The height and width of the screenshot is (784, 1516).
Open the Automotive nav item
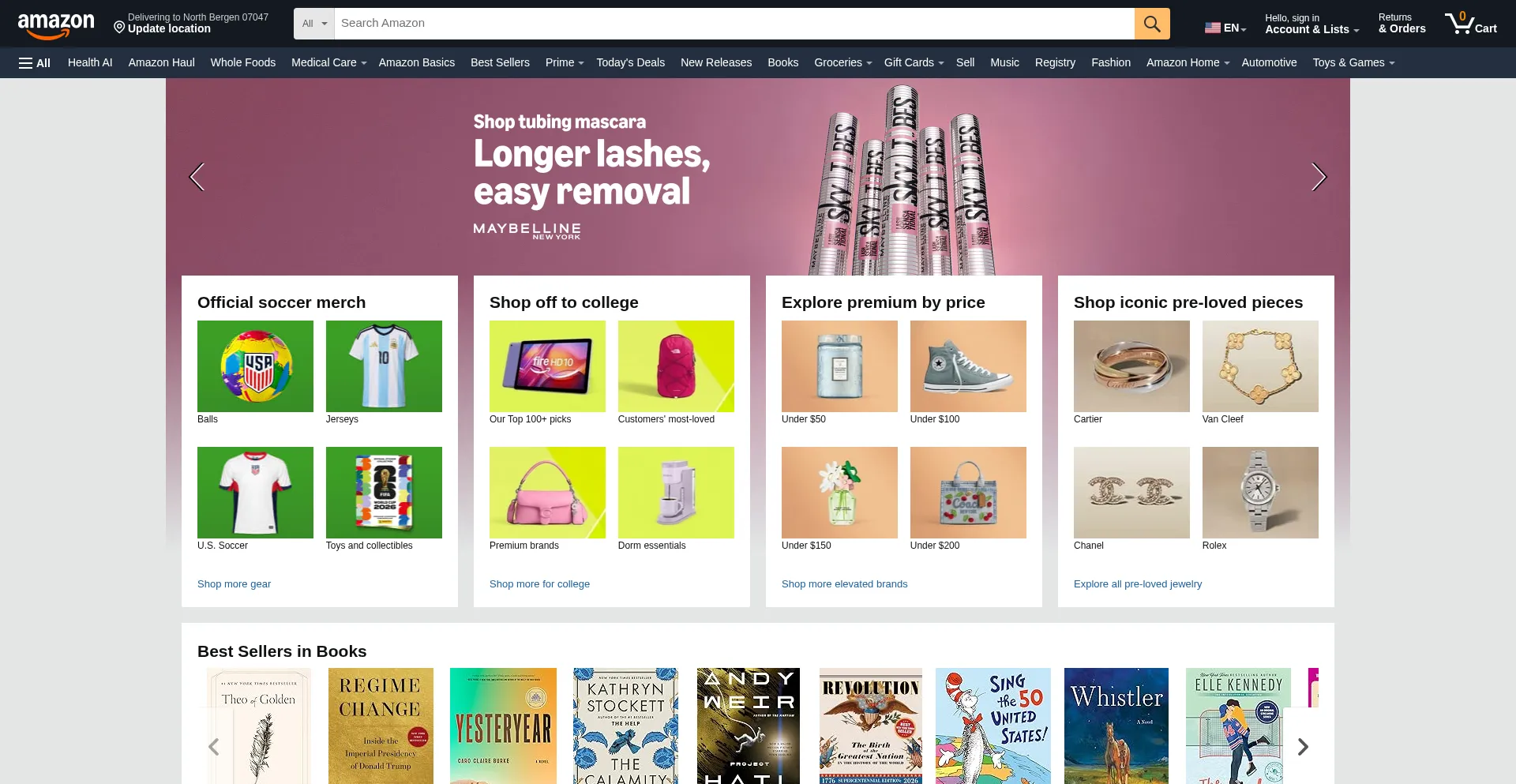pyautogui.click(x=1270, y=63)
